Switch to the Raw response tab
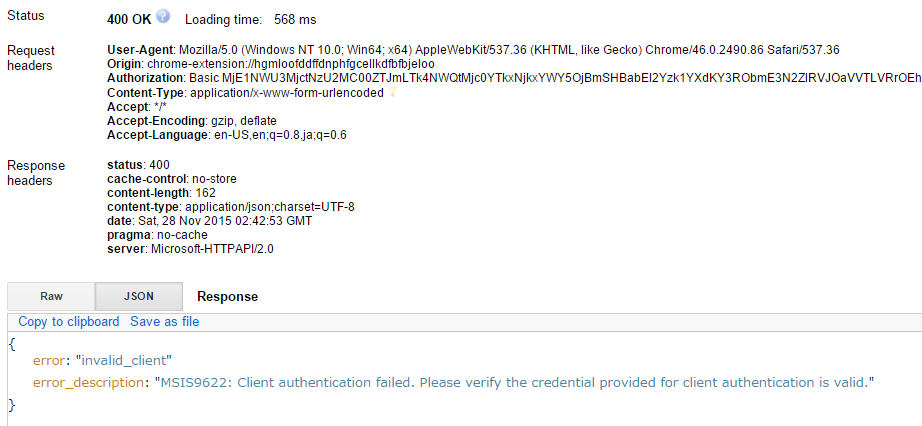The image size is (922, 426). coord(51,296)
